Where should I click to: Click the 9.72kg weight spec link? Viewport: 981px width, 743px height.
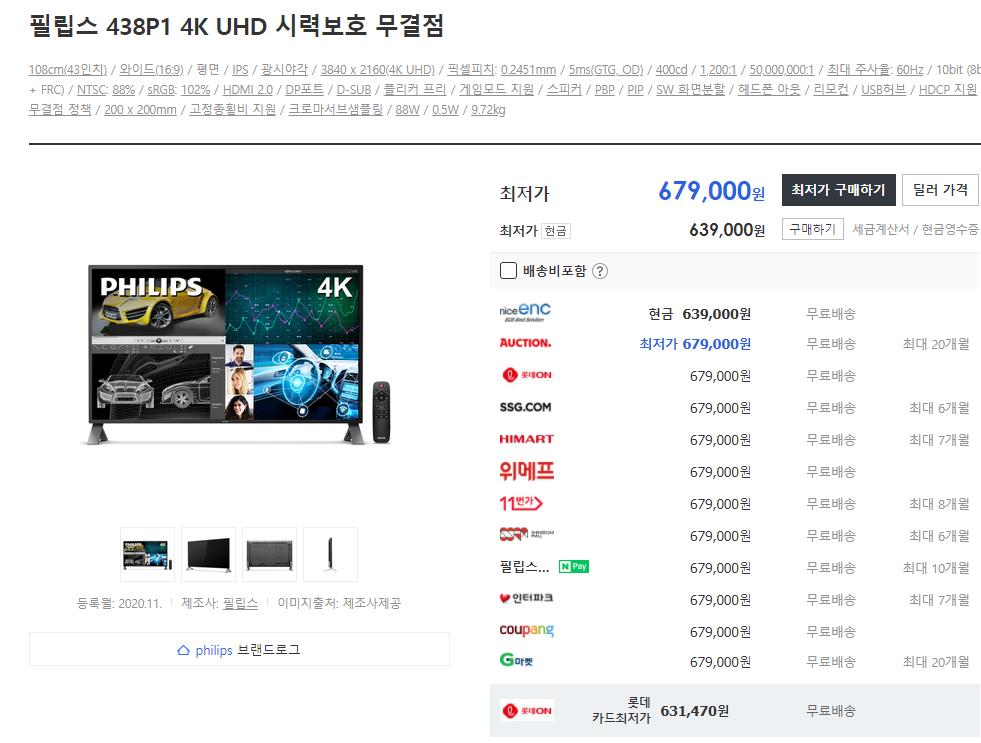pyautogui.click(x=488, y=109)
